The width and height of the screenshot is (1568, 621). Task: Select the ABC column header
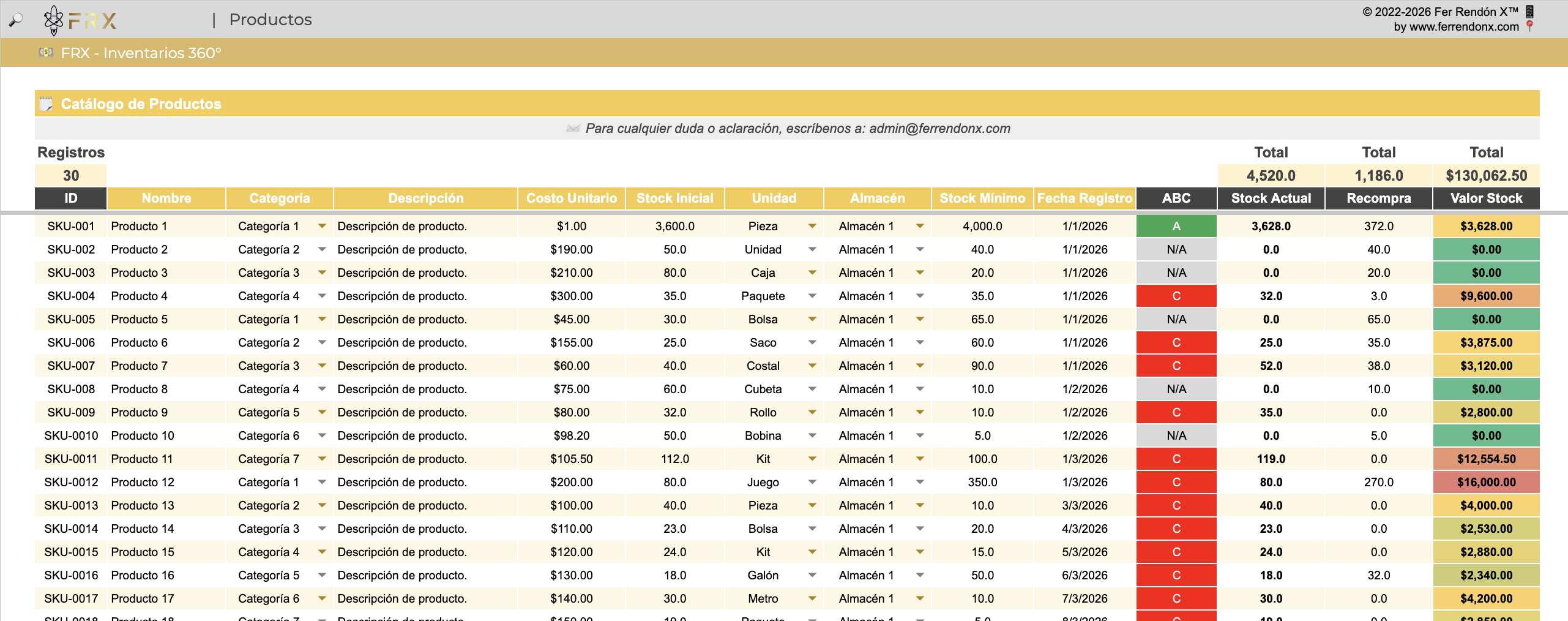1176,198
